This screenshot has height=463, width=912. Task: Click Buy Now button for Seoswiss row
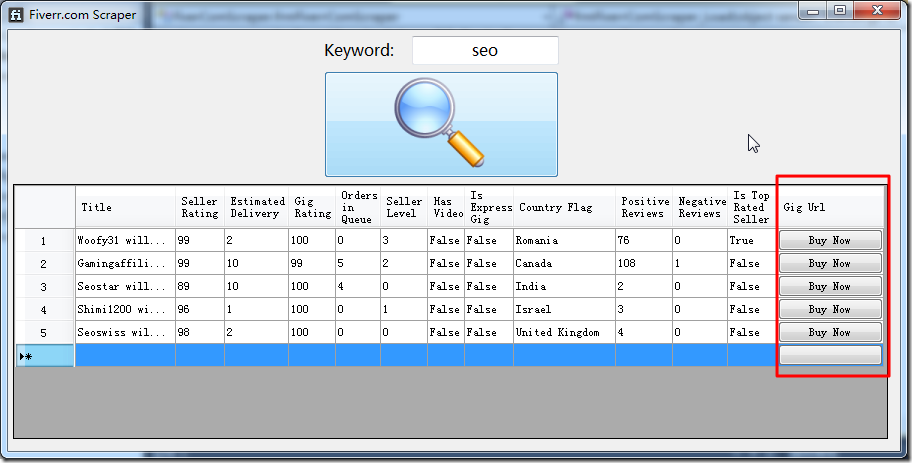coord(830,332)
